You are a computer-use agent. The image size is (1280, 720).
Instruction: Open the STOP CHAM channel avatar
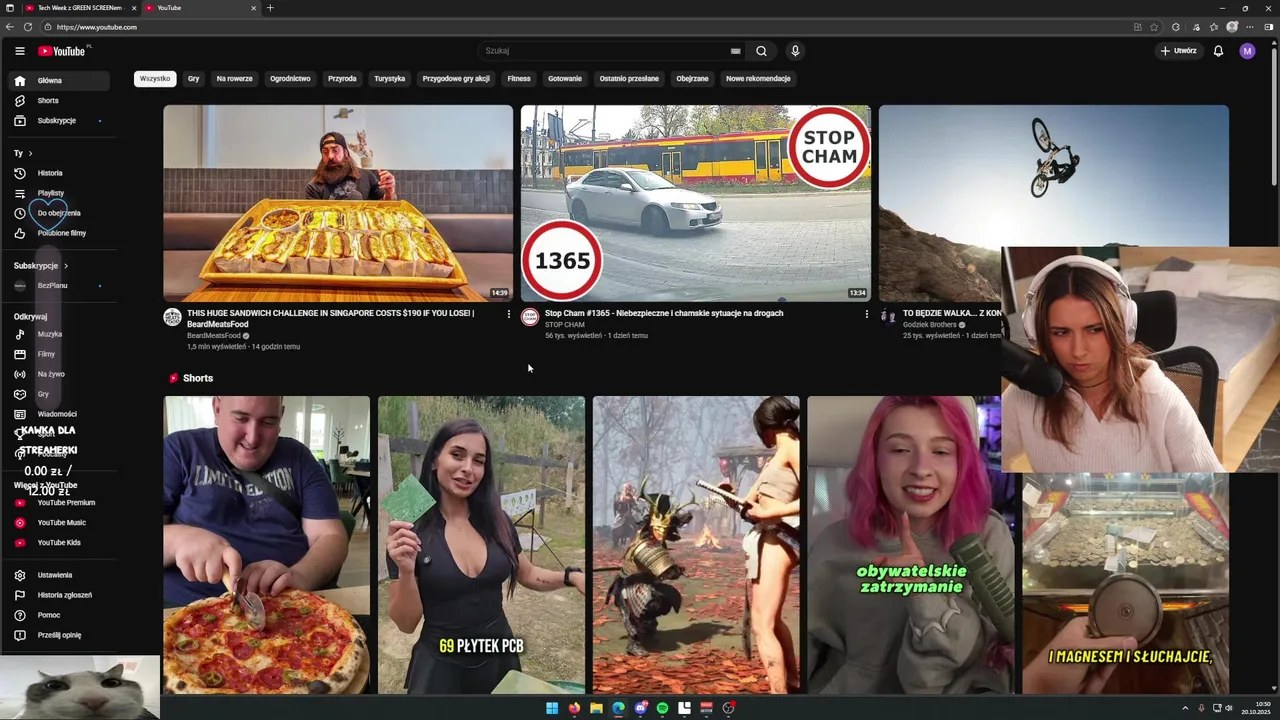530,317
